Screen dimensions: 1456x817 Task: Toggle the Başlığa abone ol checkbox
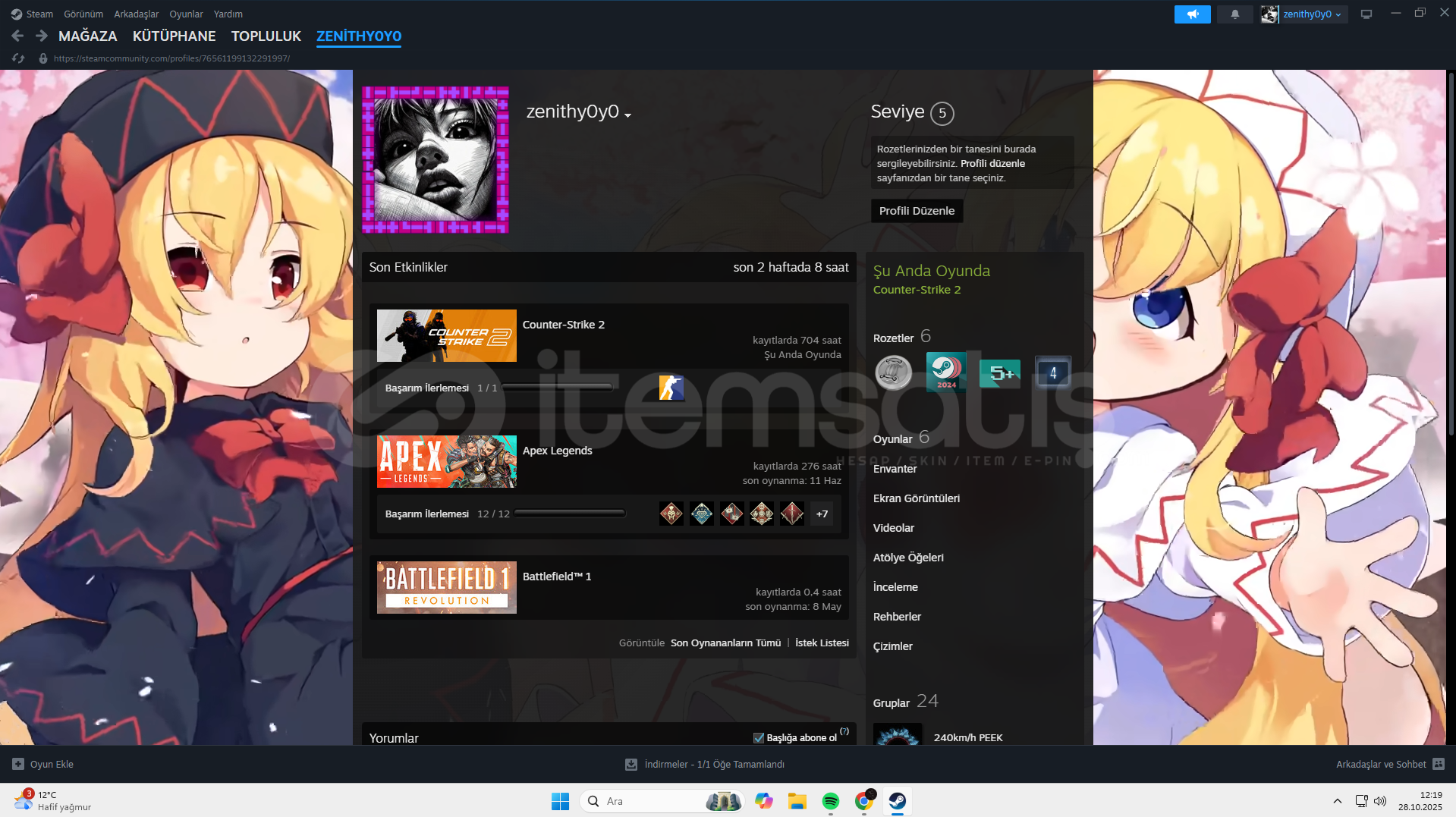click(x=759, y=738)
